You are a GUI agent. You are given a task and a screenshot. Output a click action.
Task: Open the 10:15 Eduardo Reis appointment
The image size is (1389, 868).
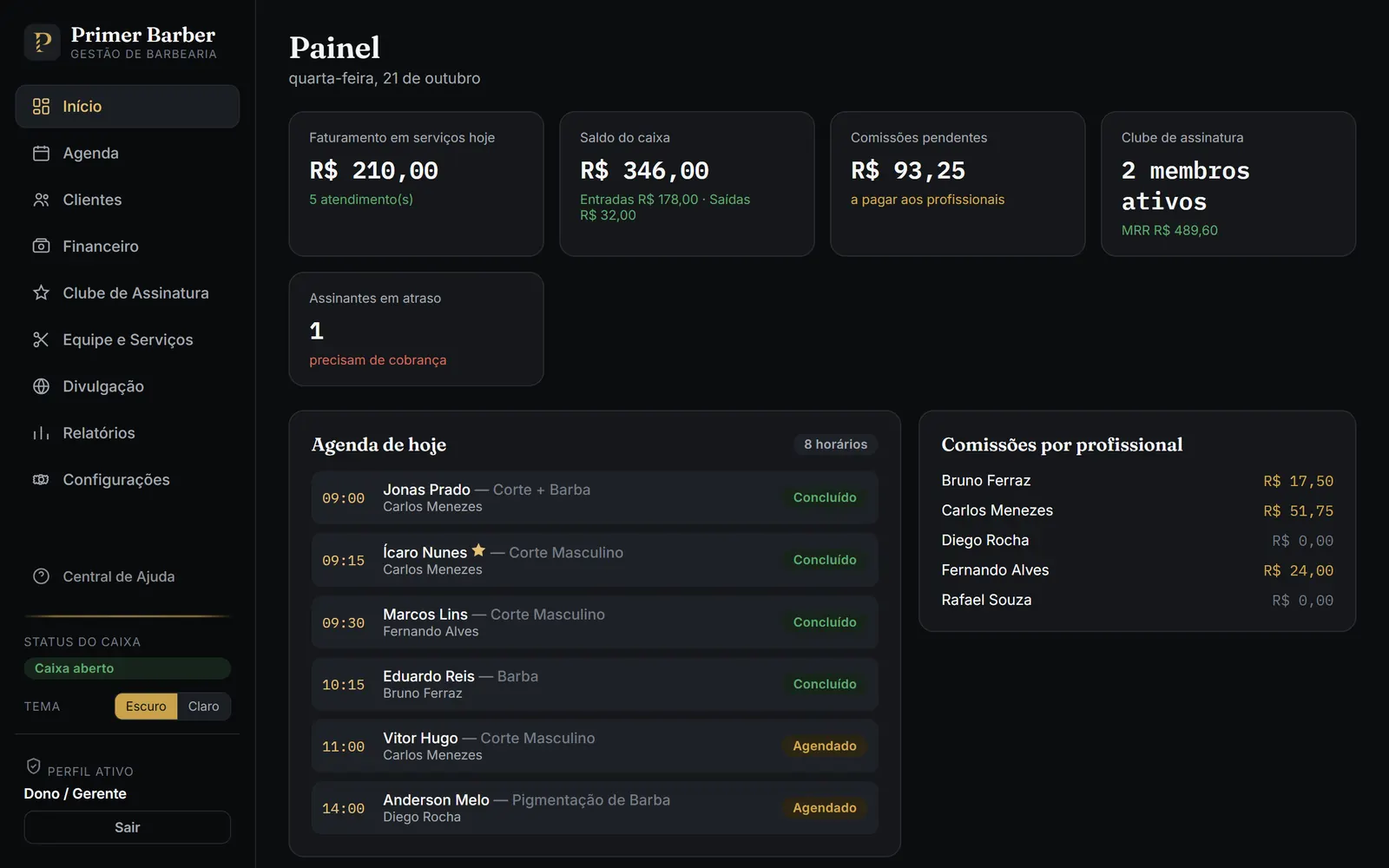click(595, 684)
